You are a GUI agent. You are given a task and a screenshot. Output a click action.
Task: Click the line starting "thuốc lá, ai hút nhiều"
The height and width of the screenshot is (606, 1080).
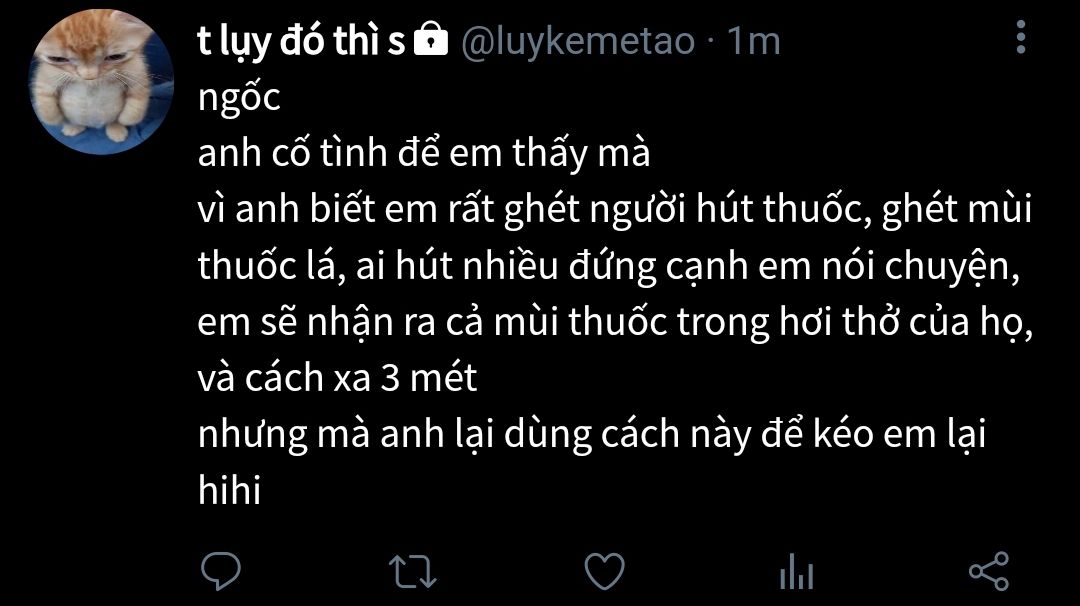coord(609,267)
